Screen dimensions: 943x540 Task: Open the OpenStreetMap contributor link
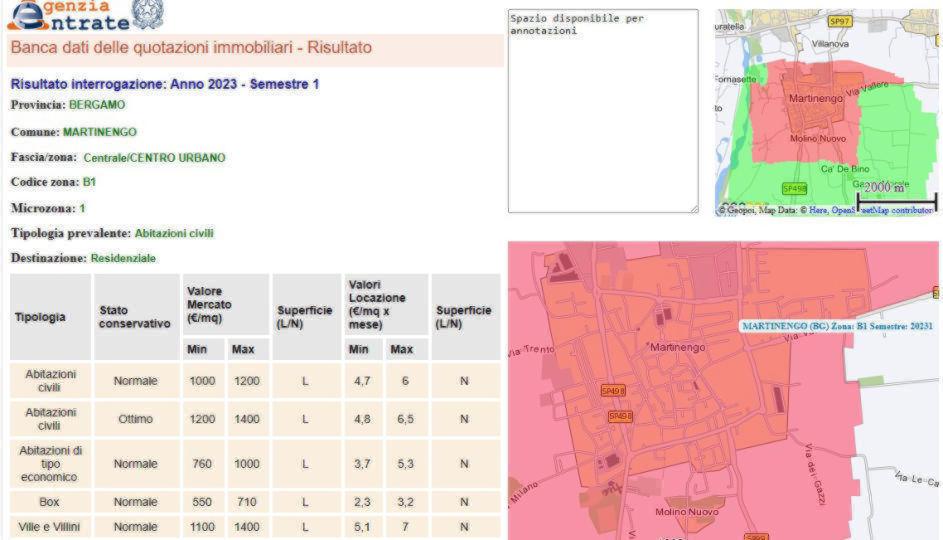[x=882, y=210]
